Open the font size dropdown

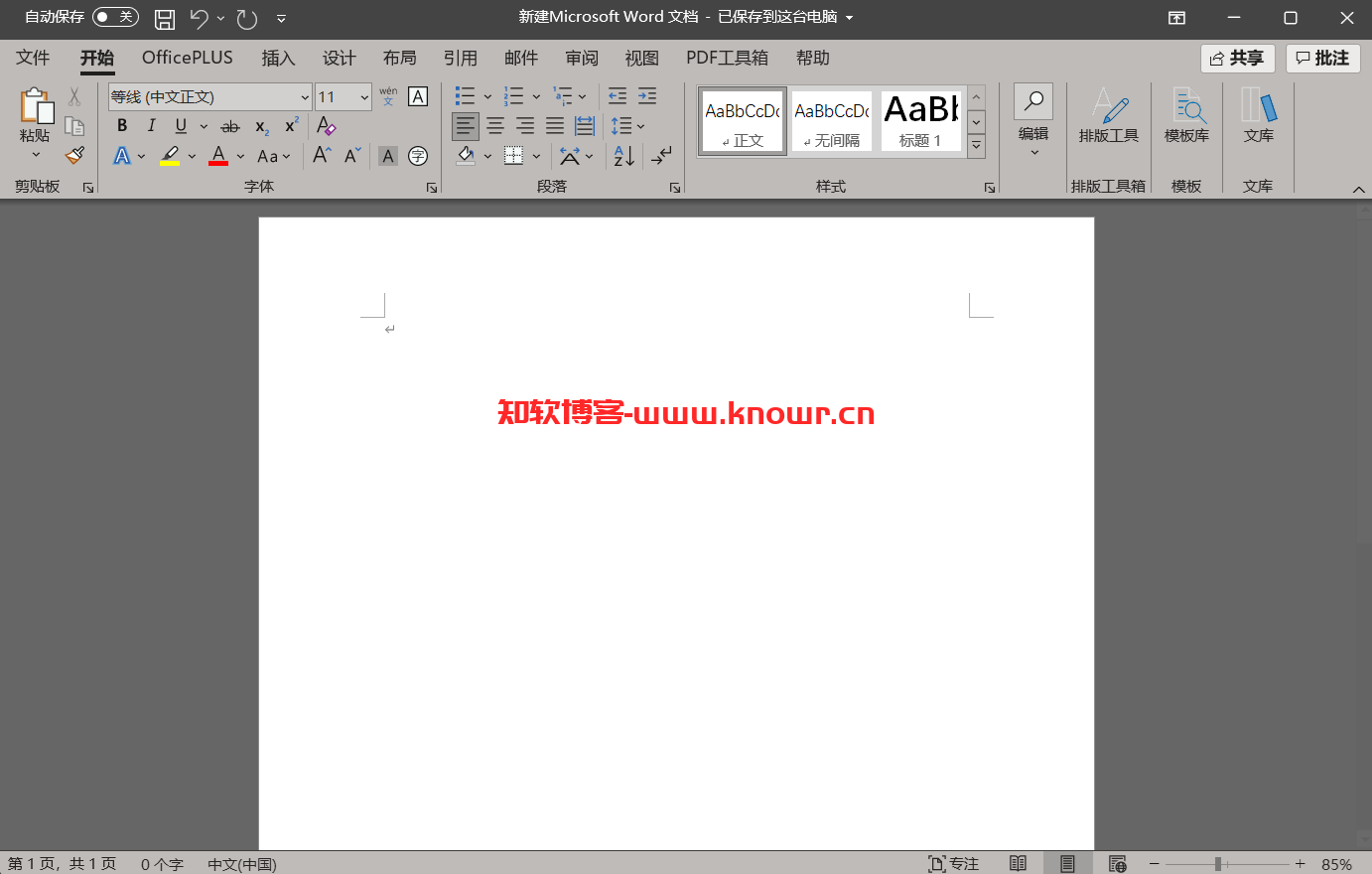(364, 97)
